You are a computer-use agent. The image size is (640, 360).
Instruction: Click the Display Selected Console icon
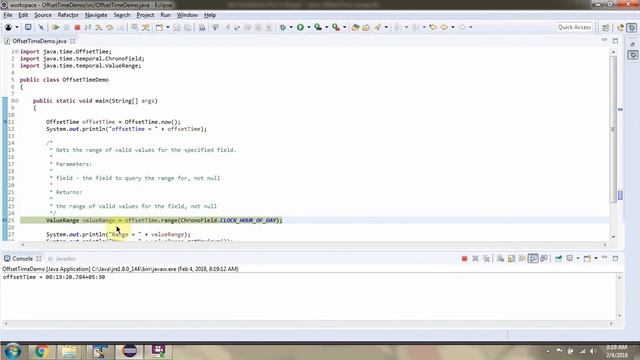(569, 258)
